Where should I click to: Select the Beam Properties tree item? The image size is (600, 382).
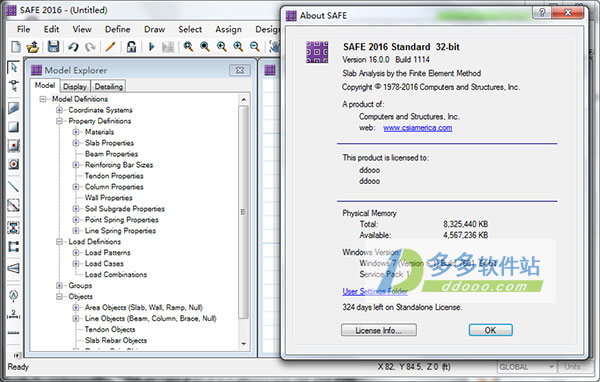[111, 154]
